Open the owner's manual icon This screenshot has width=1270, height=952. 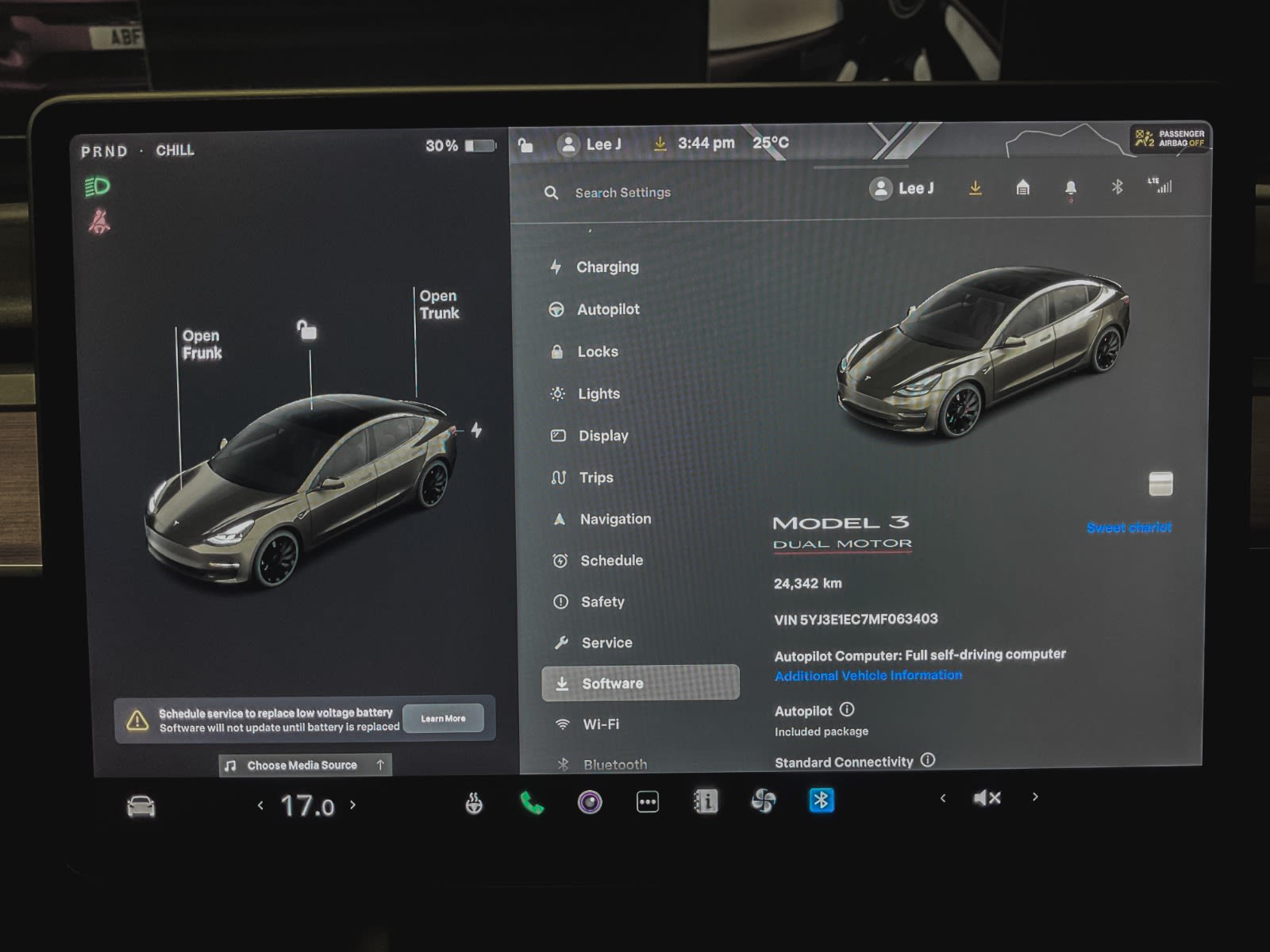coord(706,801)
